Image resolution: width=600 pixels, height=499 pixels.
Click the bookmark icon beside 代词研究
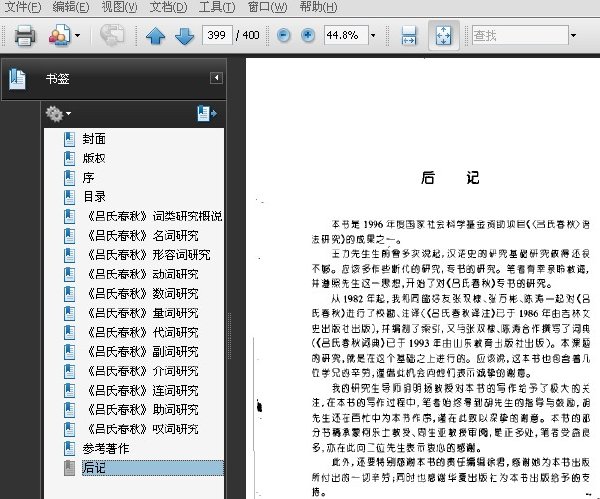pyautogui.click(x=69, y=332)
